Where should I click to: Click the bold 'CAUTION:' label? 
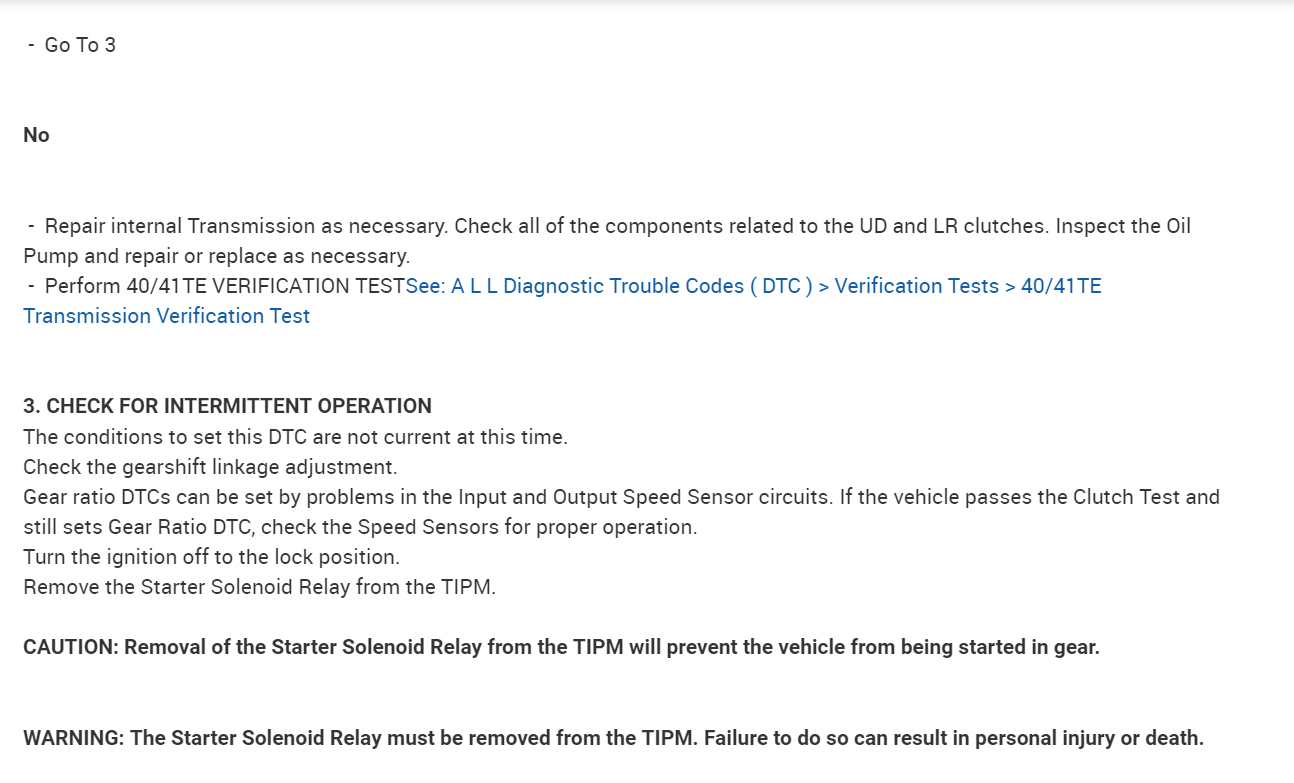pyautogui.click(x=71, y=647)
